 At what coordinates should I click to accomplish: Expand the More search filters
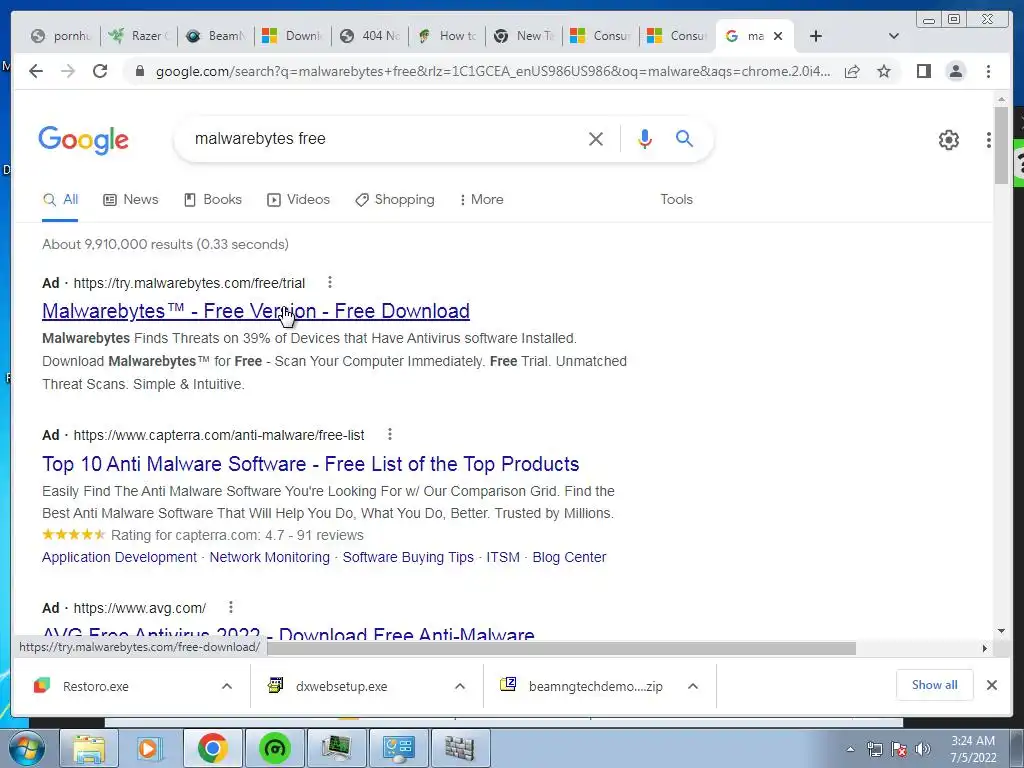(481, 199)
